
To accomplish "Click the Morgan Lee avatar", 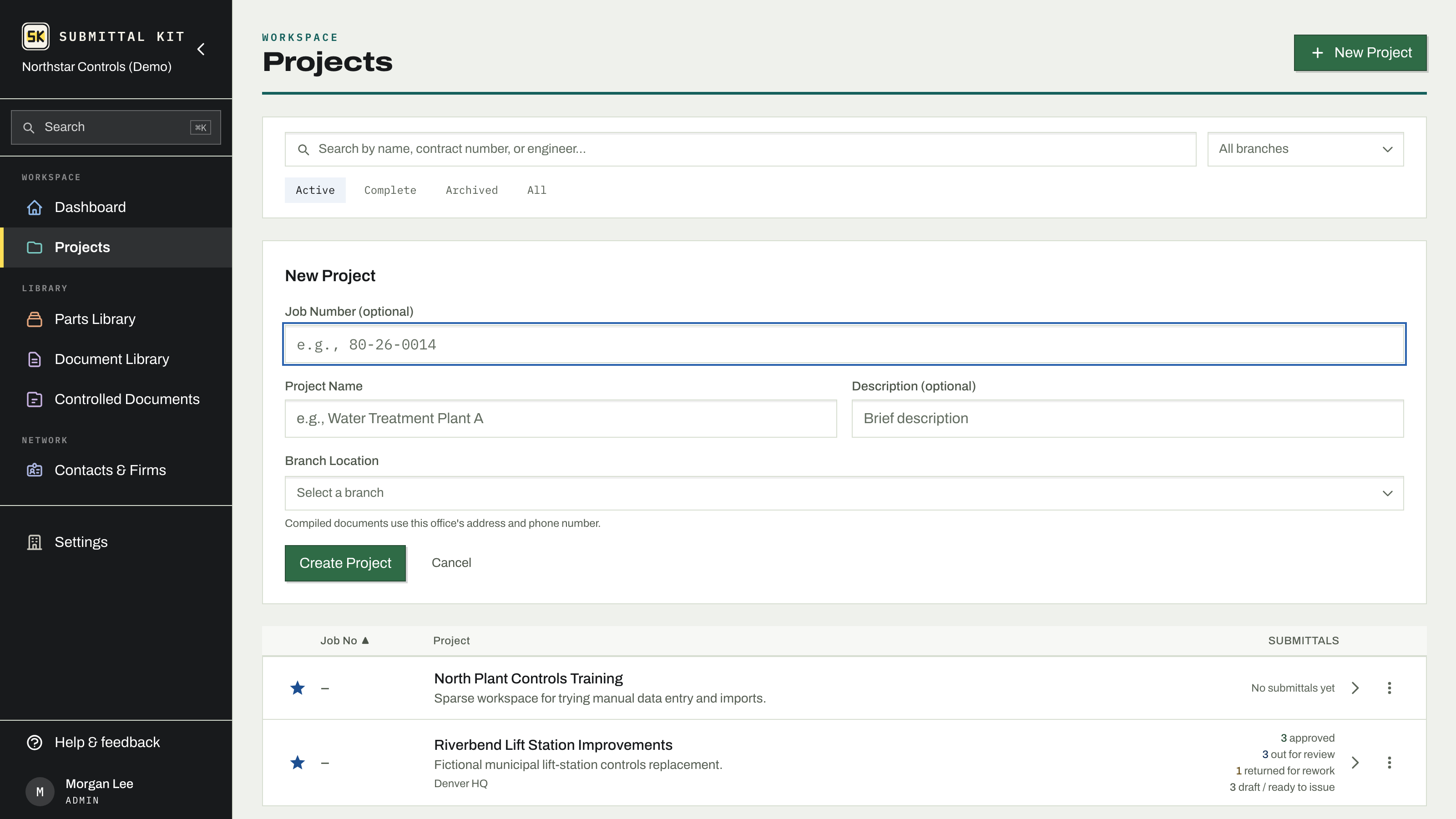I will 40,791.
